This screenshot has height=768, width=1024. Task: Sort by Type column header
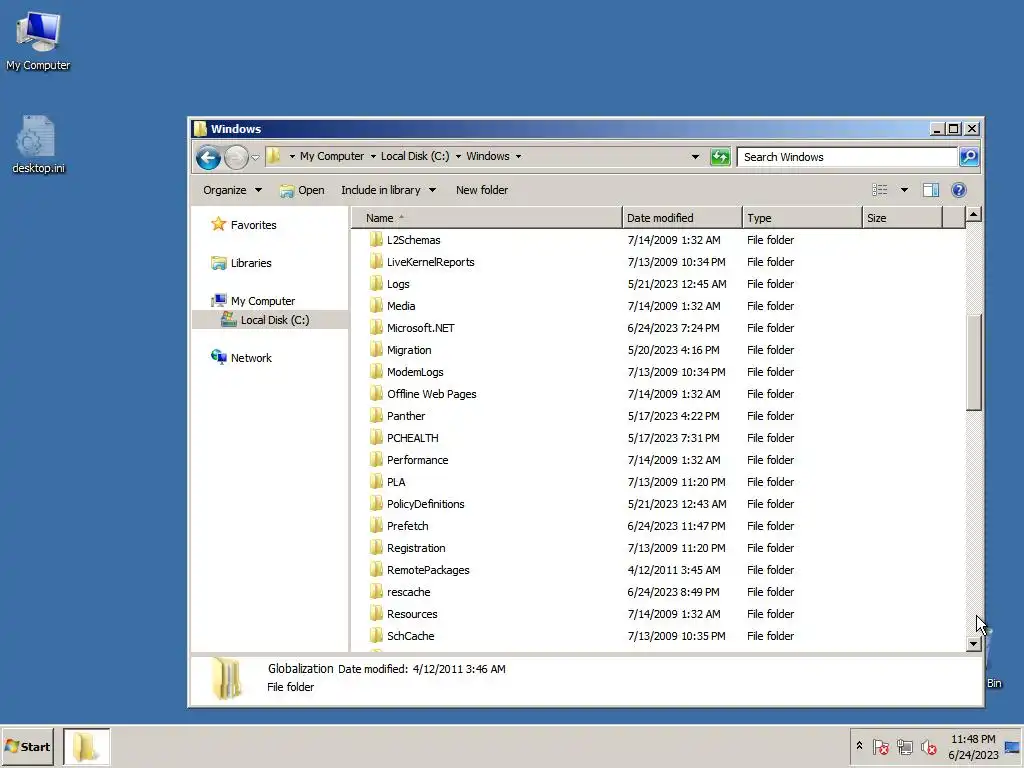pos(803,218)
